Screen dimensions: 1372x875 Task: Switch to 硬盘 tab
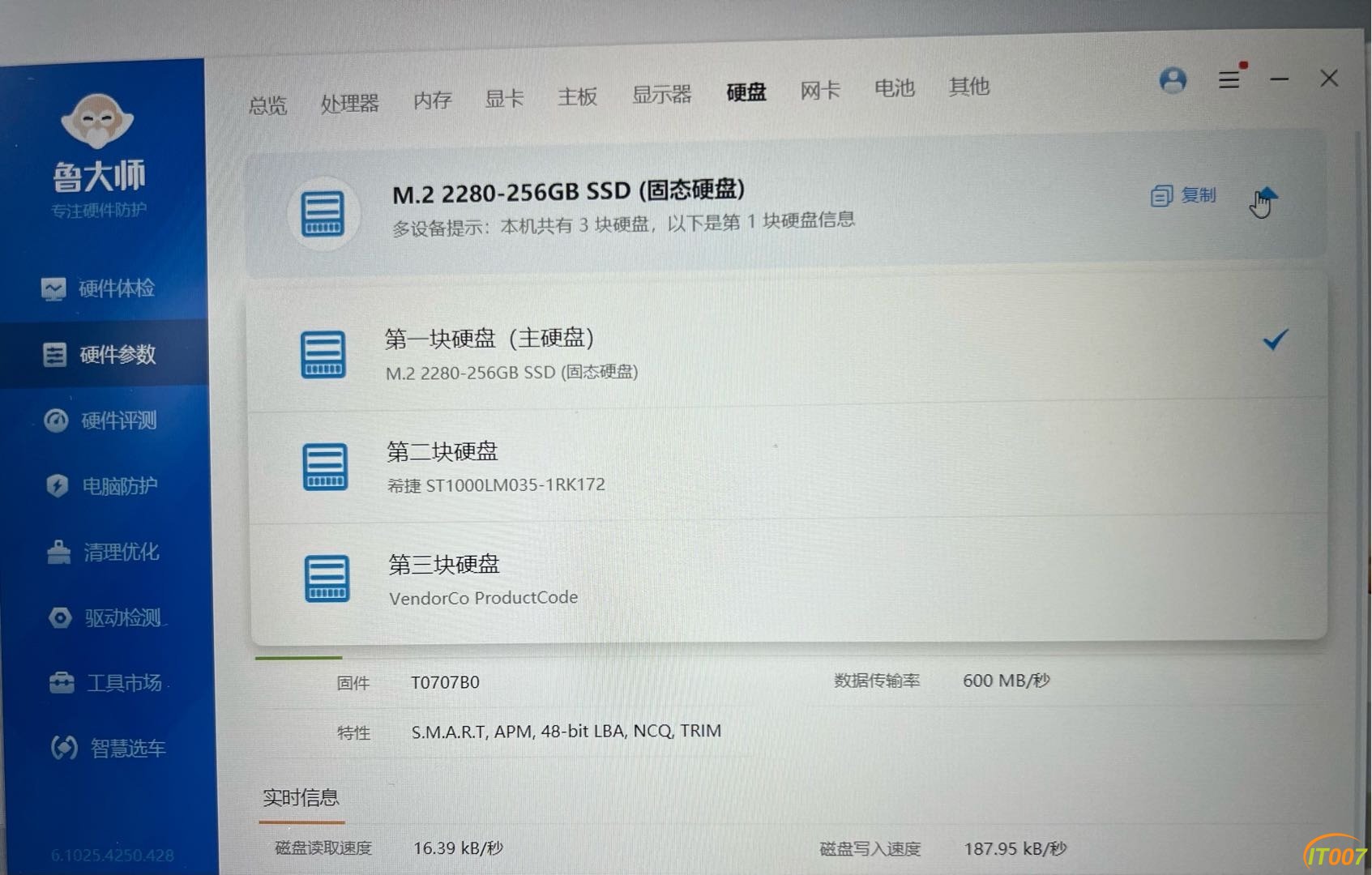point(746,92)
